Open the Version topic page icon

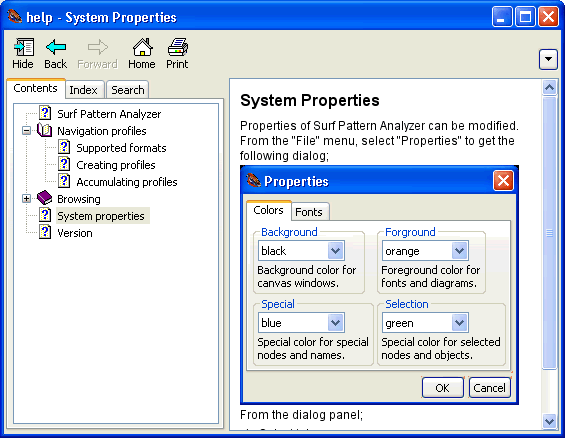(45, 232)
